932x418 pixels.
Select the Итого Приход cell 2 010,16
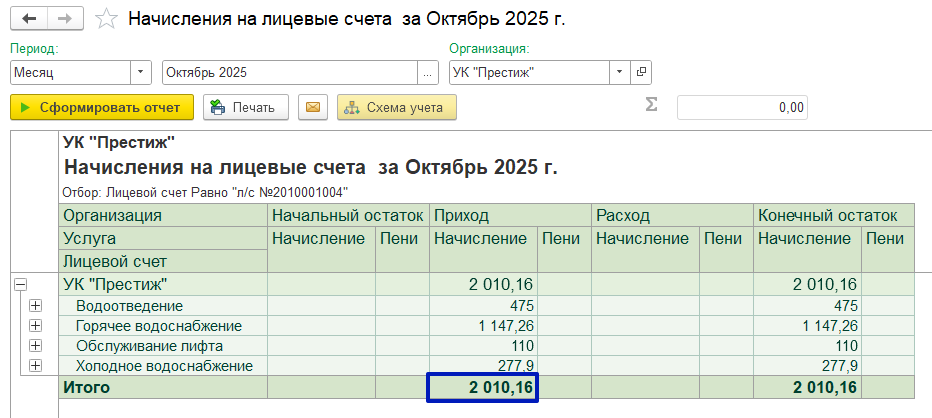[482, 387]
